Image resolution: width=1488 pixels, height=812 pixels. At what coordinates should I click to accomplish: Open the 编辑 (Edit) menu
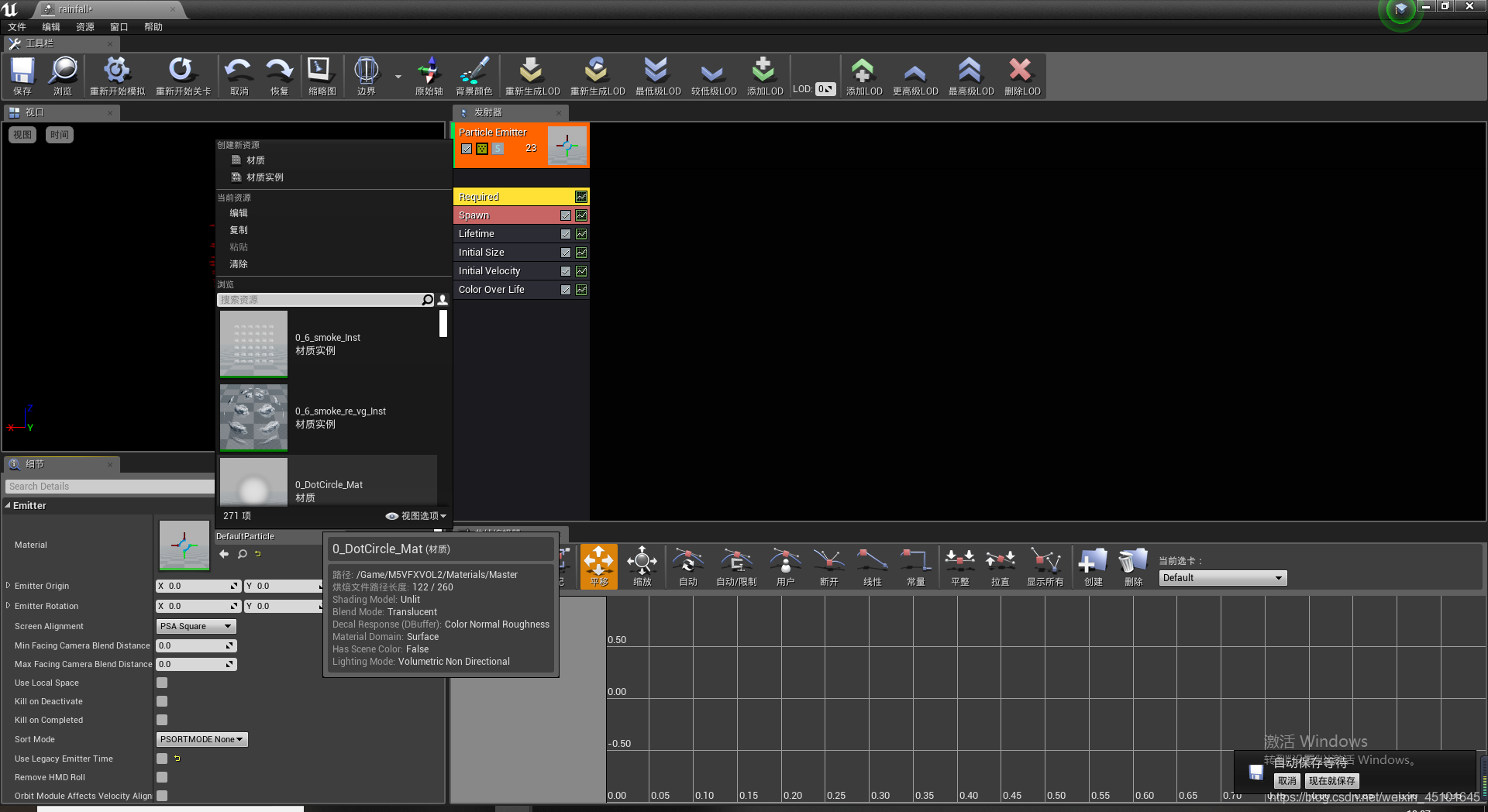tap(51, 27)
